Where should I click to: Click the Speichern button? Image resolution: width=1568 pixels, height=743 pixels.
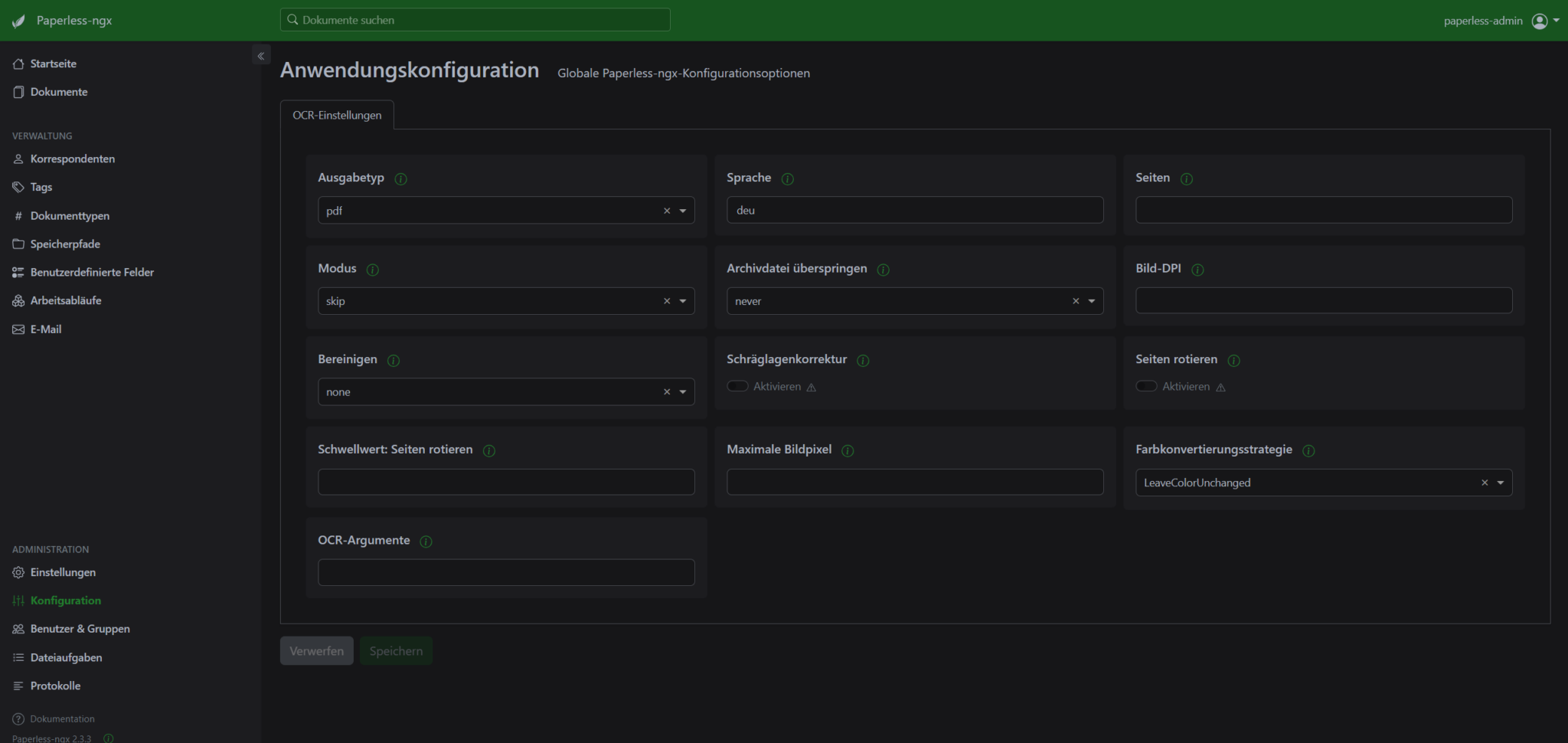pyautogui.click(x=396, y=651)
